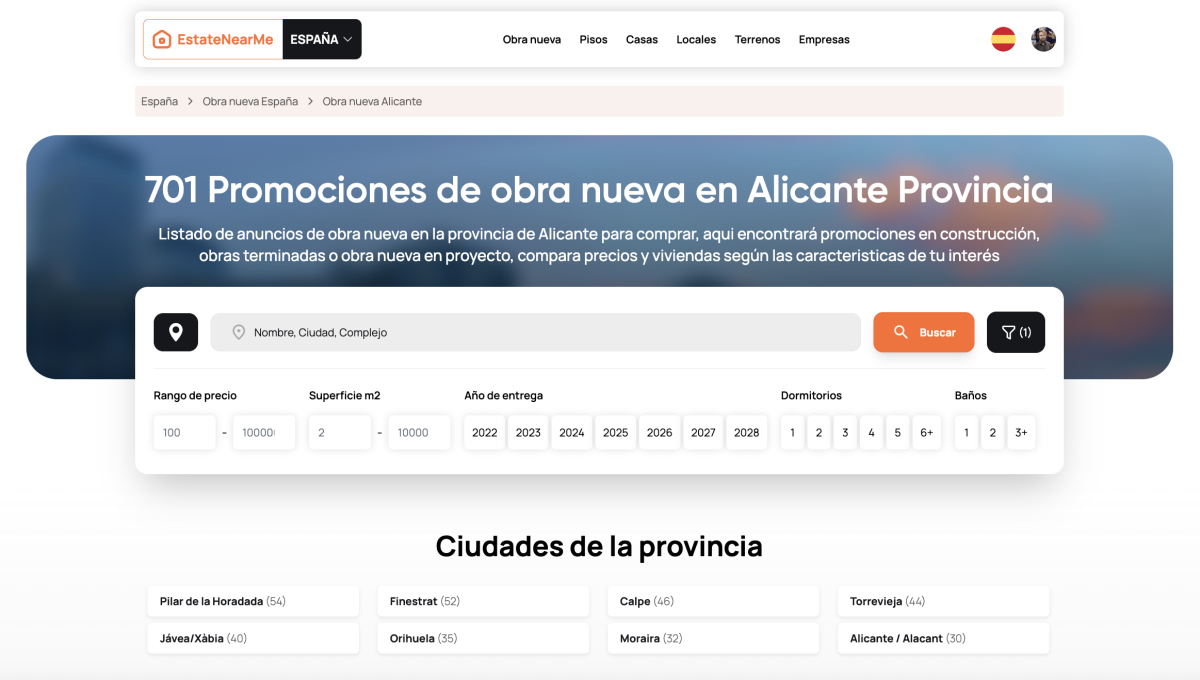This screenshot has width=1200, height=680.
Task: Select the 3+ bathrooms option
Action: [x=1020, y=432]
